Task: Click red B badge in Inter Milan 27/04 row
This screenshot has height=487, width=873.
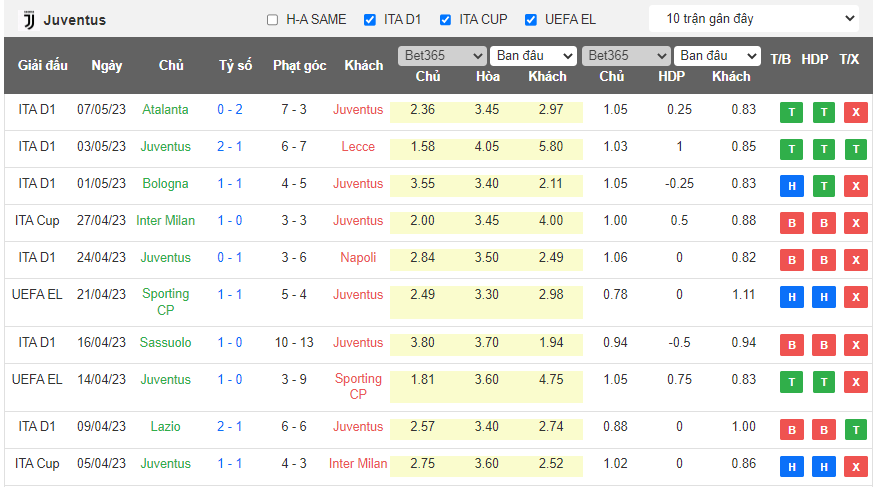Action: coord(792,223)
